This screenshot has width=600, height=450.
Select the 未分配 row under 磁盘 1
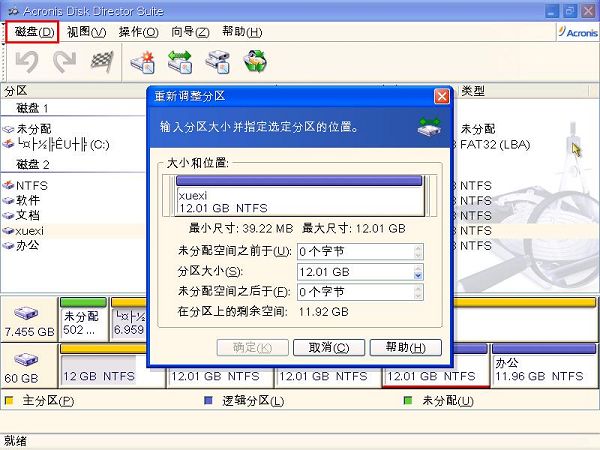73,129
